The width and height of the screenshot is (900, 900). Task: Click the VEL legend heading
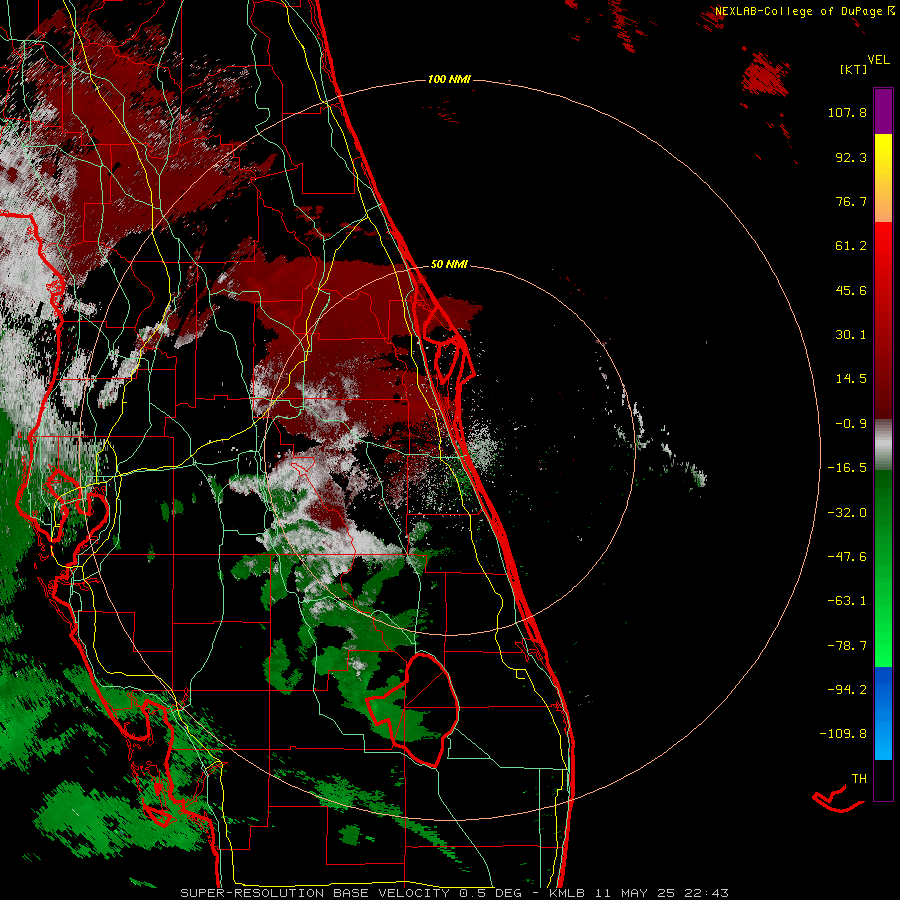coord(878,60)
